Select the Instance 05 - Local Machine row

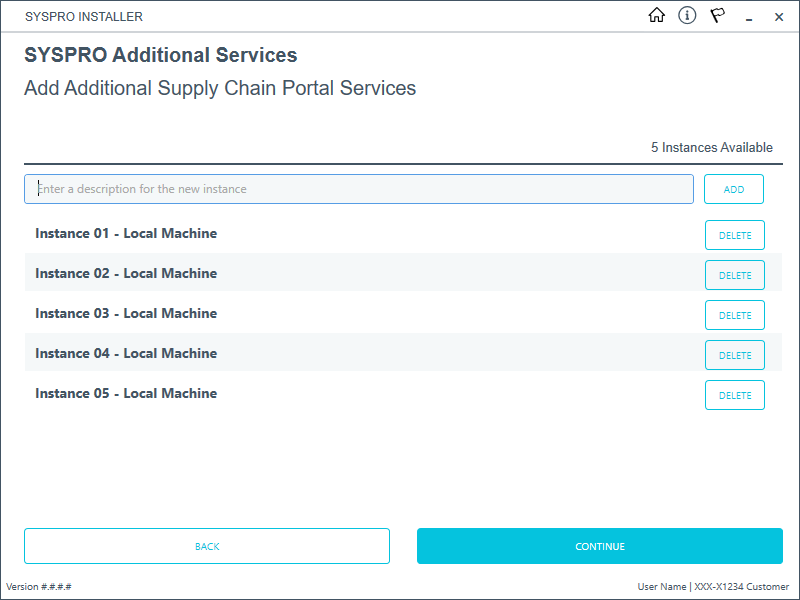[126, 394]
